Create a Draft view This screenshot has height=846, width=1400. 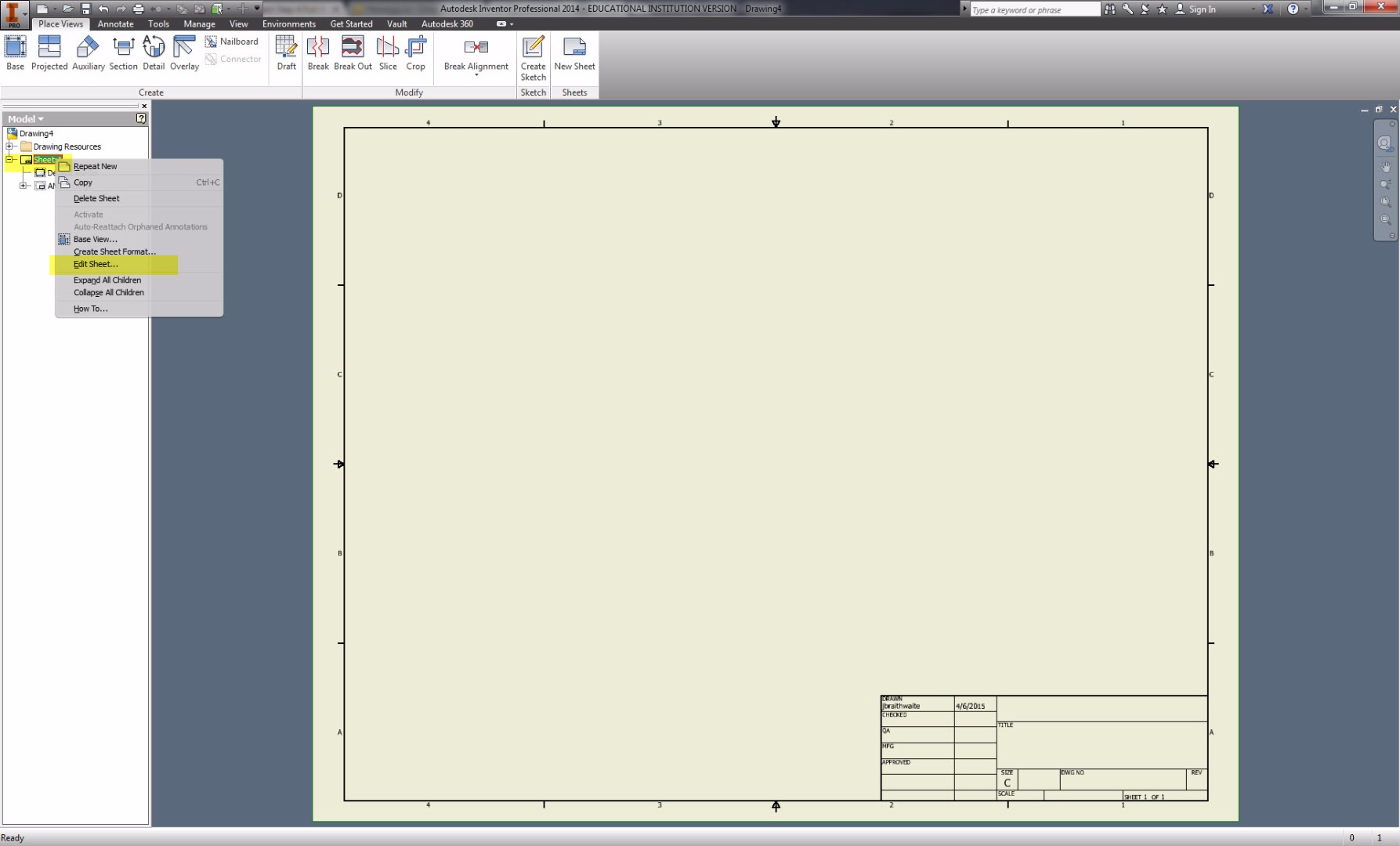(x=286, y=53)
